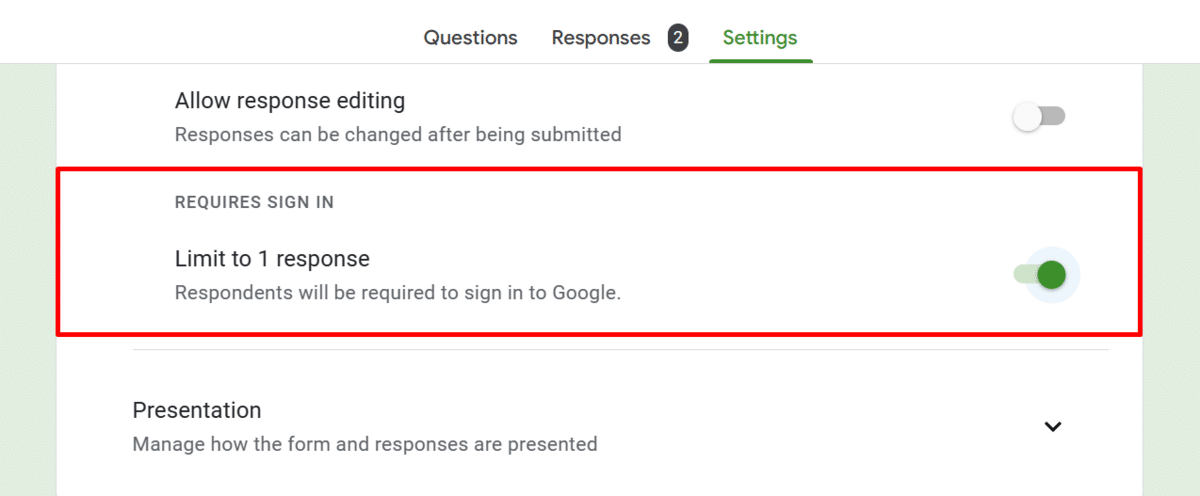
Task: Click the red highlight box border
Action: coord(600,170)
